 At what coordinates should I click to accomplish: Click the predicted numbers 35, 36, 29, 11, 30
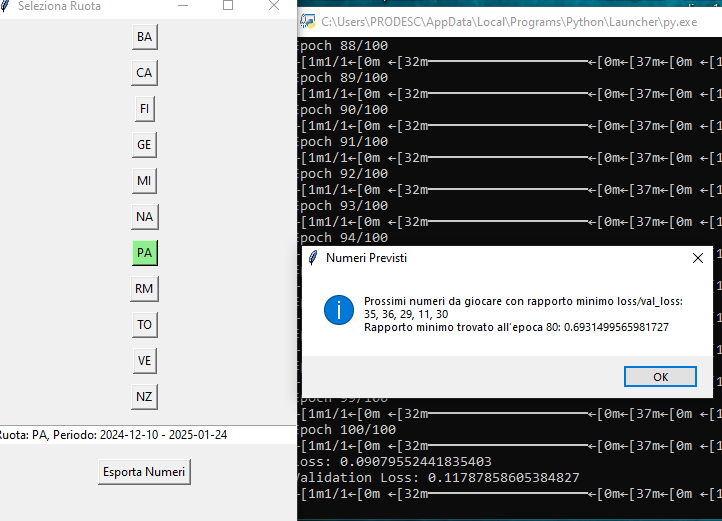coord(406,314)
